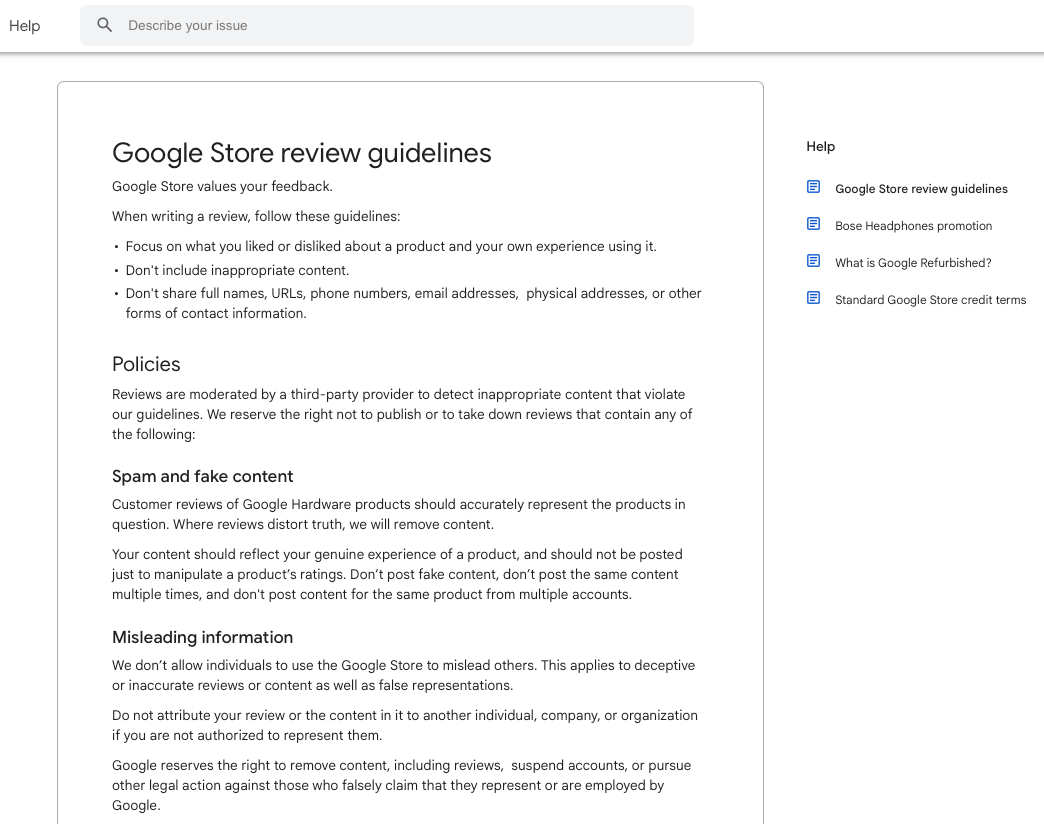Viewport: 1044px width, 824px height.
Task: Click the article icon beside Bose Headphones promotion
Action: (813, 224)
